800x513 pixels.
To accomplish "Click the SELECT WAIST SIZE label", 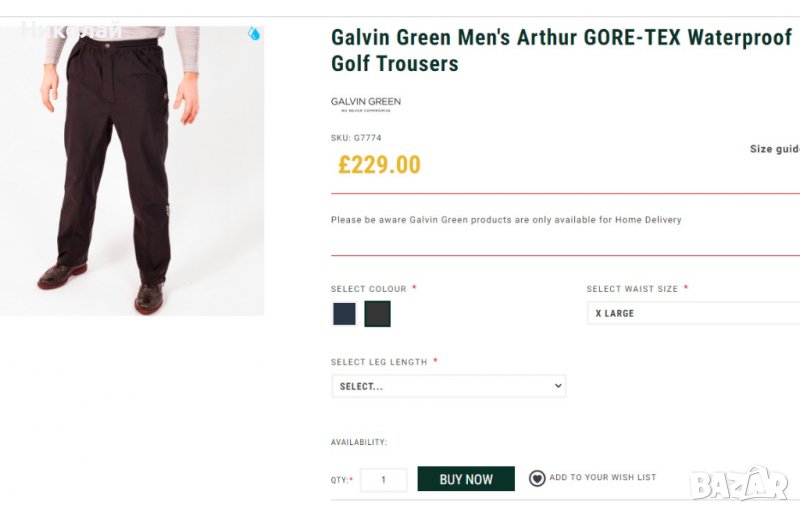I will tap(632, 289).
